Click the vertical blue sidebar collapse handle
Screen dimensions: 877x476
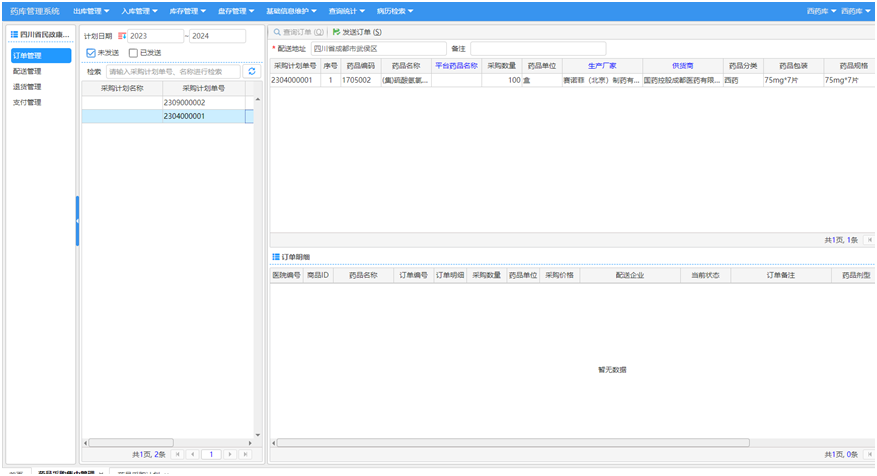click(x=77, y=221)
